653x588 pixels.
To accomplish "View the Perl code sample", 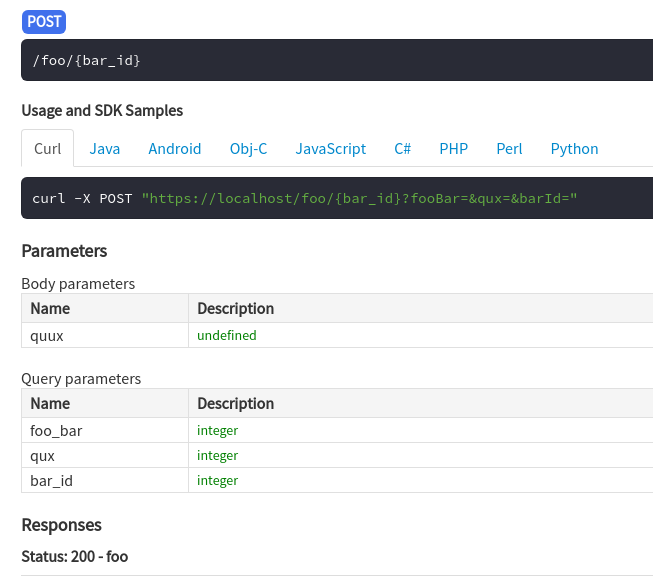I will coord(509,149).
